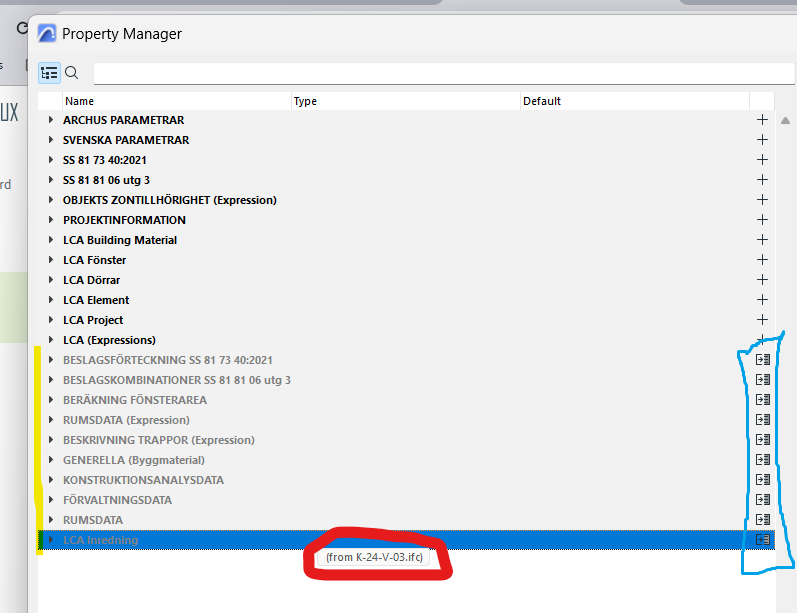Click plus icon beside PROJEKTINFORMATION
Screen dimensions: 797x613
762,220
